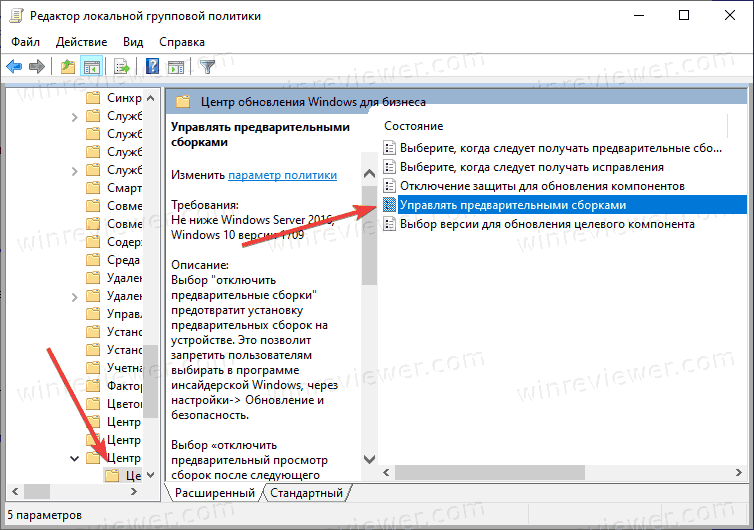Click the Состояние column header
This screenshot has height=530, width=754.
pyautogui.click(x=414, y=126)
